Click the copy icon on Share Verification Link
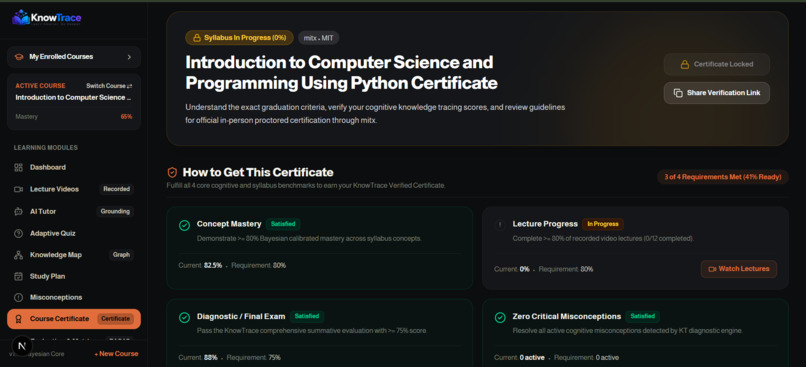The width and height of the screenshot is (806, 367). [678, 93]
